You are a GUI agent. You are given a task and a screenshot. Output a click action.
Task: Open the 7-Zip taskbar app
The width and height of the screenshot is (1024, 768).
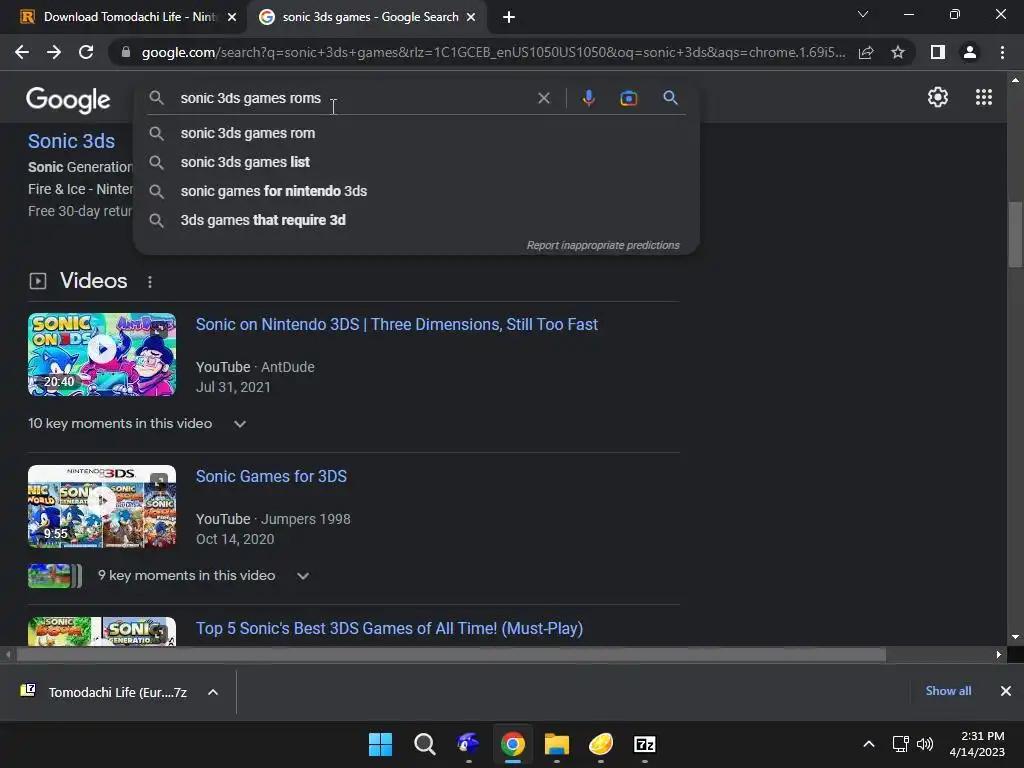645,744
